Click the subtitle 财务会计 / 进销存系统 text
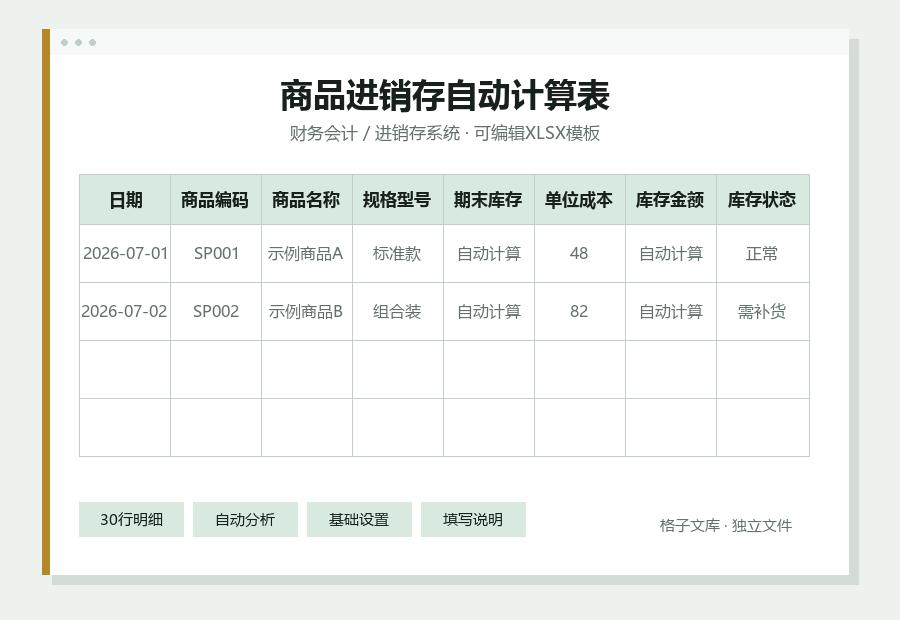 (x=375, y=133)
